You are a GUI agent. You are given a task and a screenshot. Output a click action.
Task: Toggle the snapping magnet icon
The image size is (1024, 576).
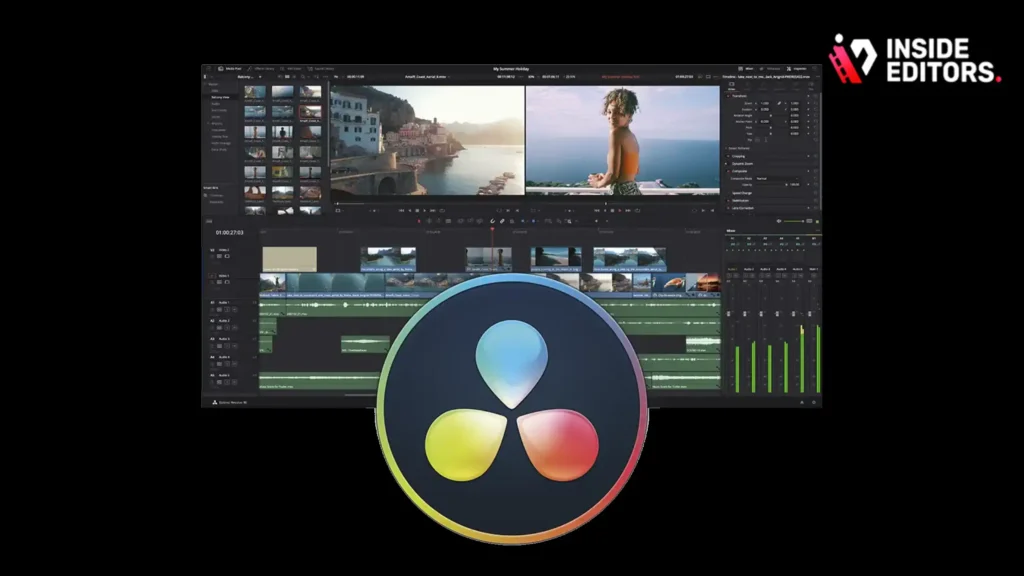coord(492,221)
